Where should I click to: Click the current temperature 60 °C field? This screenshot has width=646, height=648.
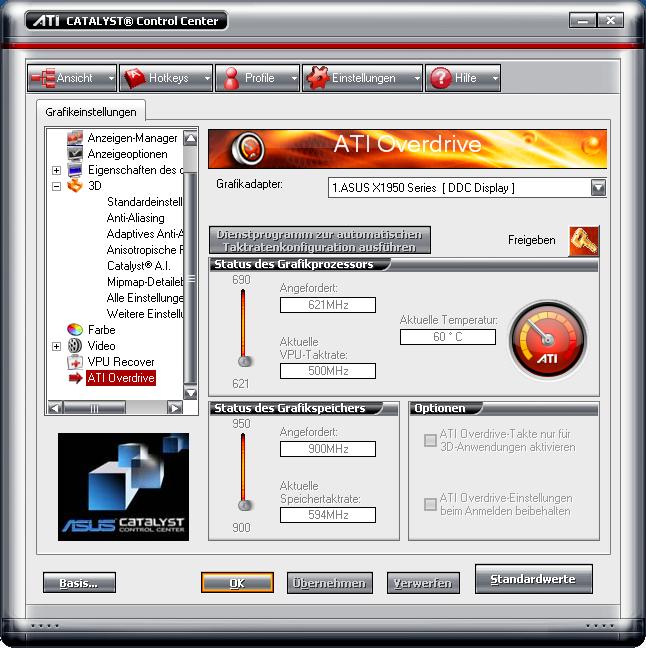click(x=448, y=337)
